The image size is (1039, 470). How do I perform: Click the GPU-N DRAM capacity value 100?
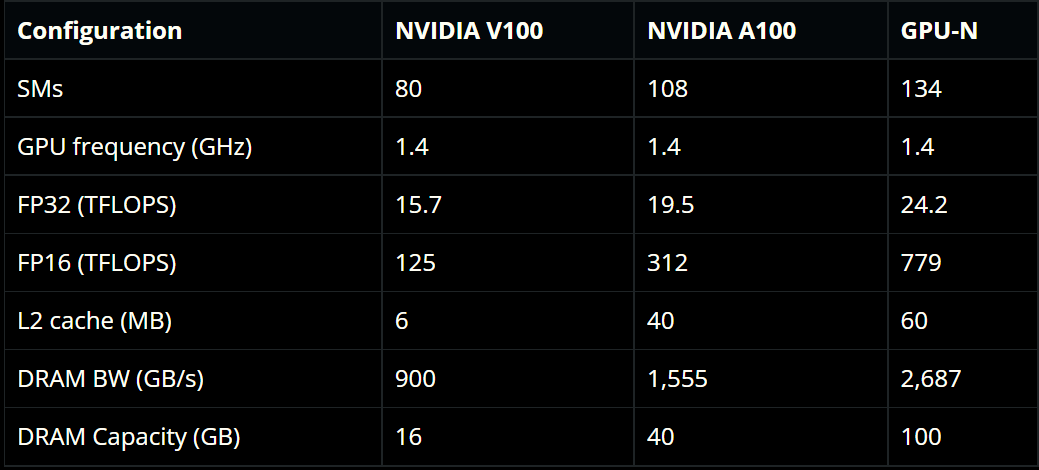pyautogui.click(x=921, y=437)
